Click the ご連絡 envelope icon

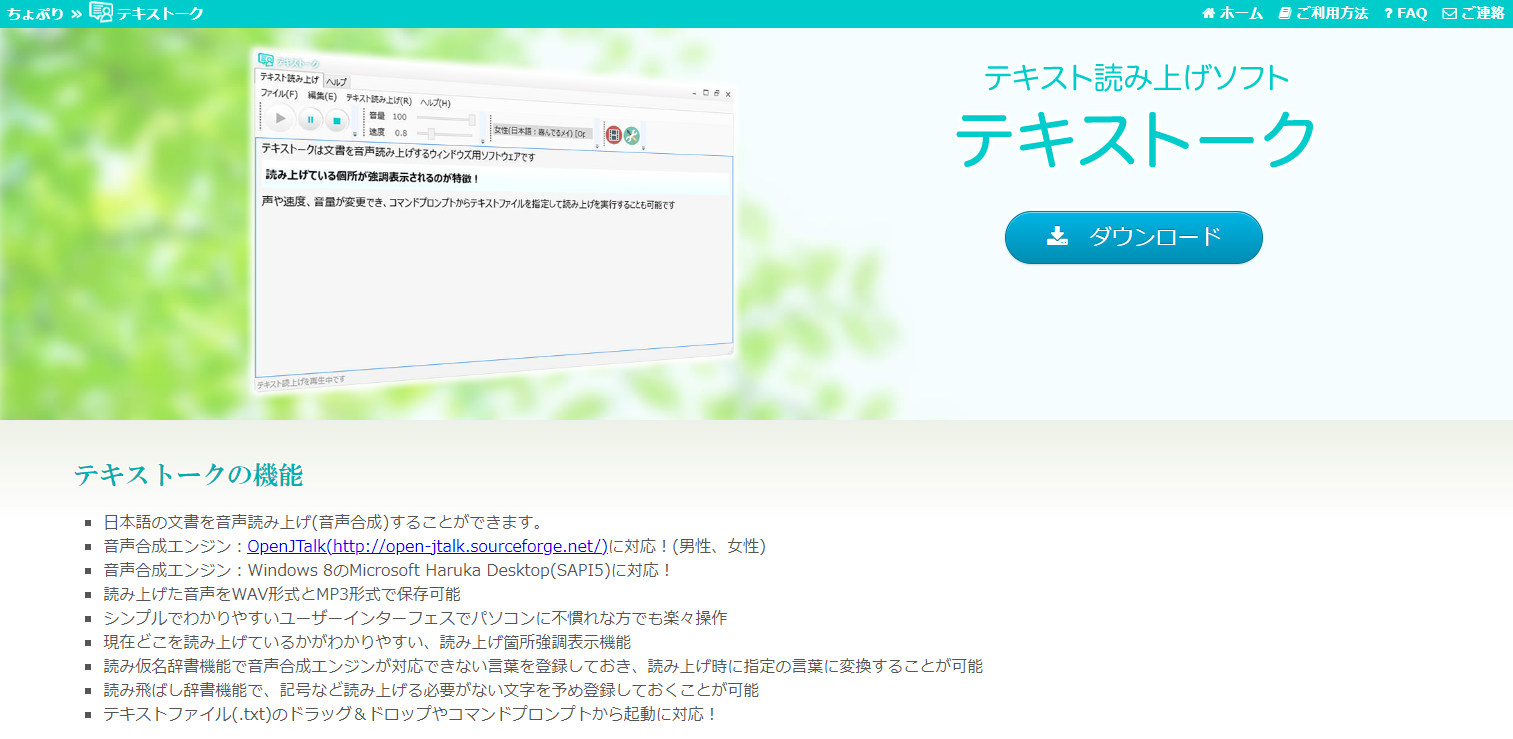(x=1451, y=14)
